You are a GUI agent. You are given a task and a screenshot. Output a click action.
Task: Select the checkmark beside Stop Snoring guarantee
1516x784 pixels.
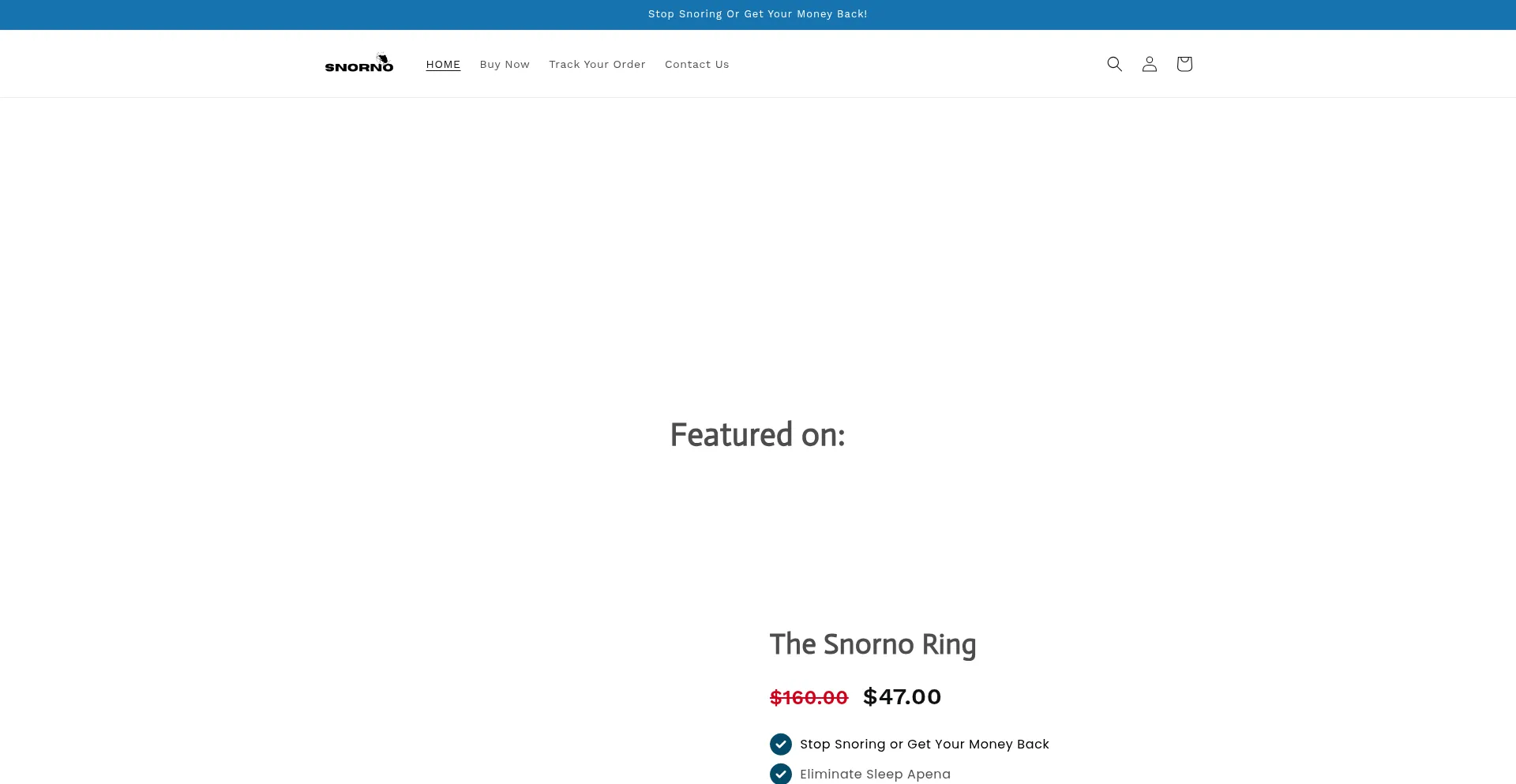pos(780,745)
